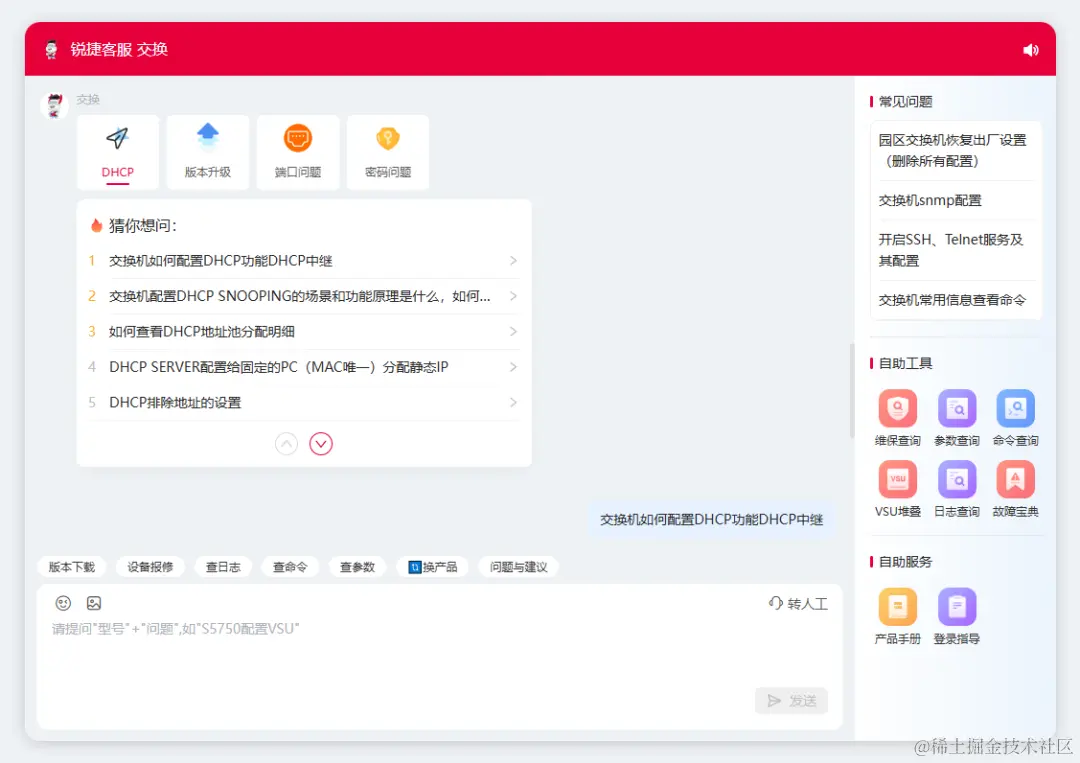Open the 故障宝典 tool icon
This screenshot has width=1080, height=763.
point(1015,479)
